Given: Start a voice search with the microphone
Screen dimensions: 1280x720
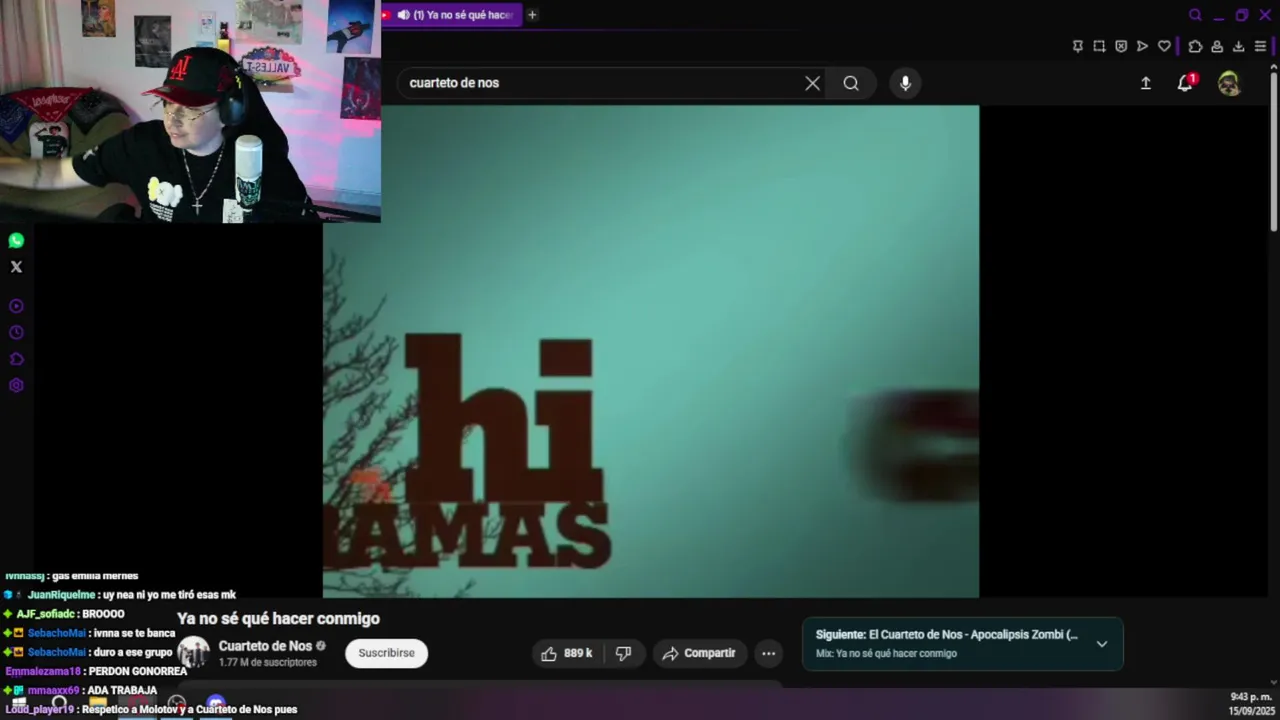Looking at the screenshot, I should pos(905,83).
